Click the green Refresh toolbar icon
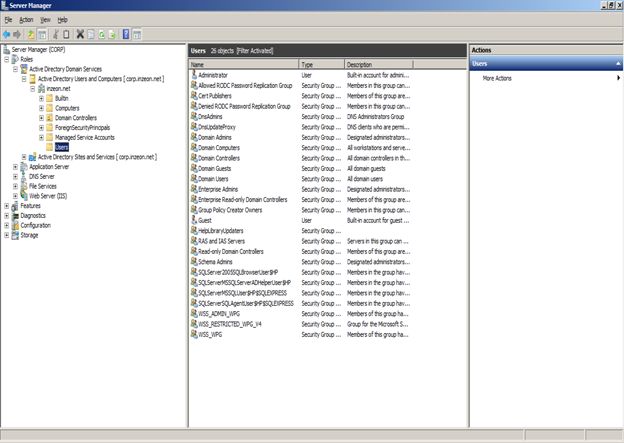The width and height of the screenshot is (624, 443). (101, 35)
